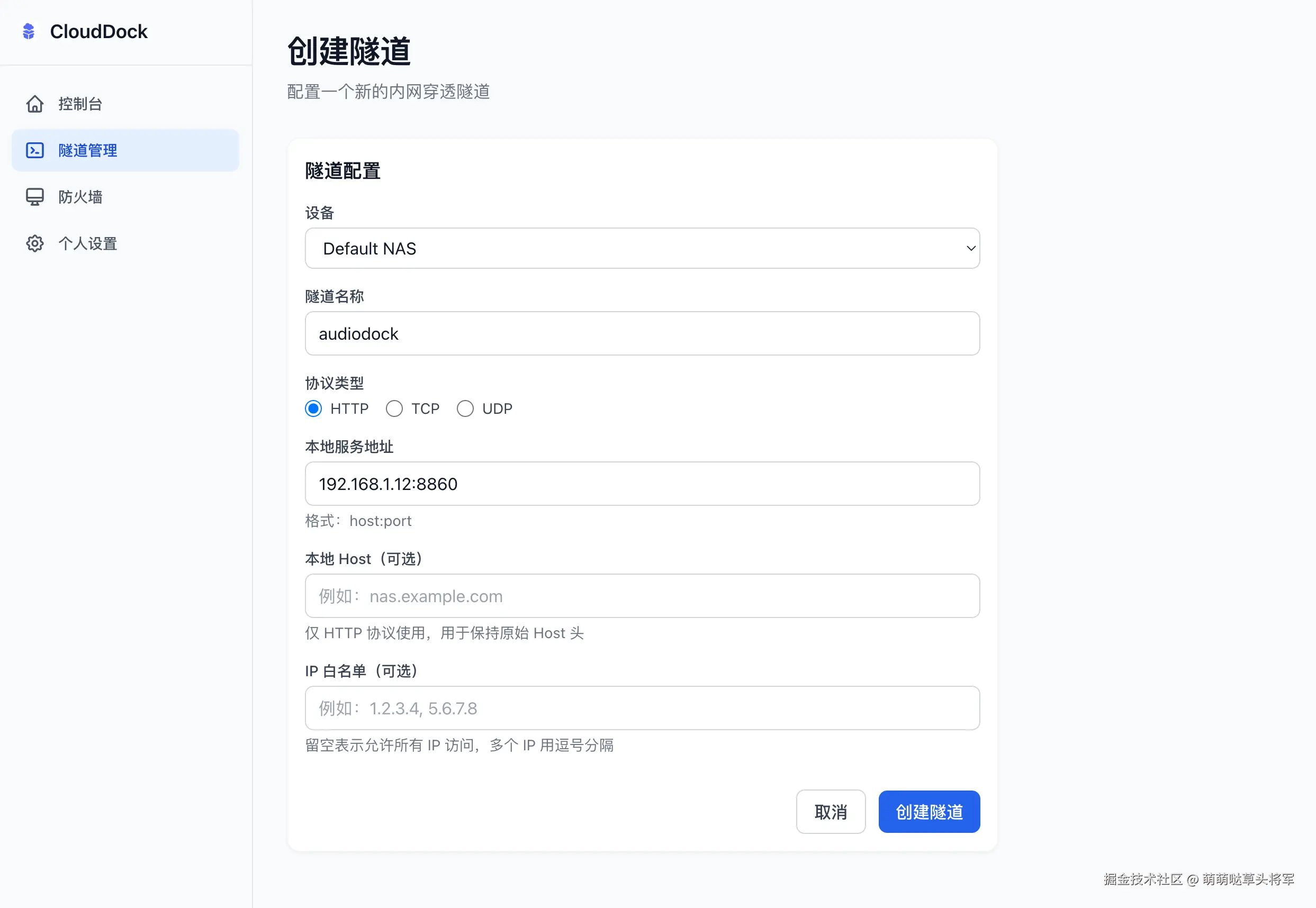Viewport: 1316px width, 908px height.
Task: Select the HTTP protocol radio button
Action: click(x=313, y=408)
